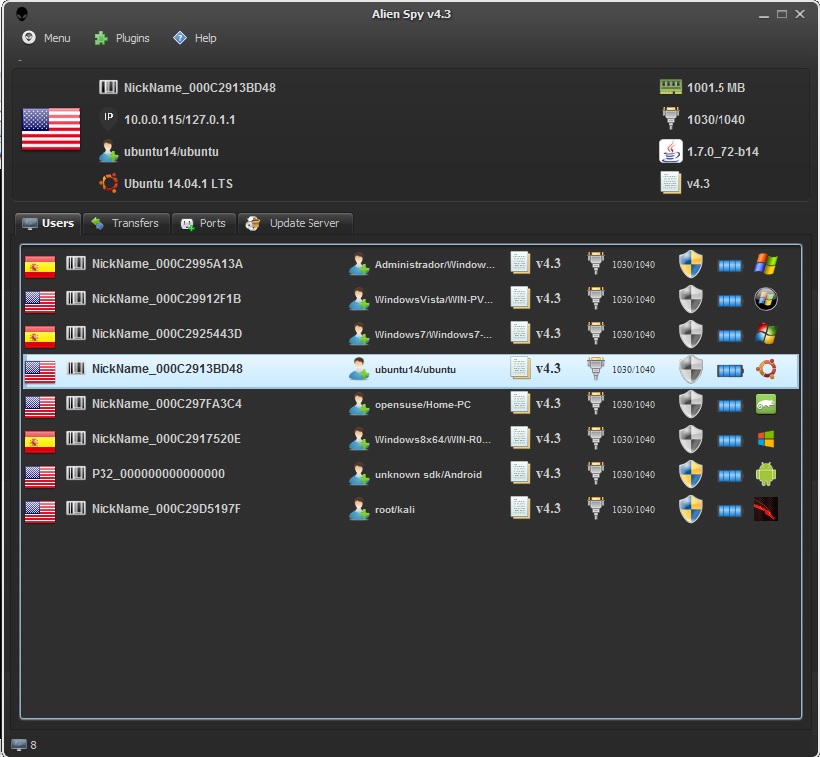
Task: Open the Plugins menu
Action: click(122, 38)
